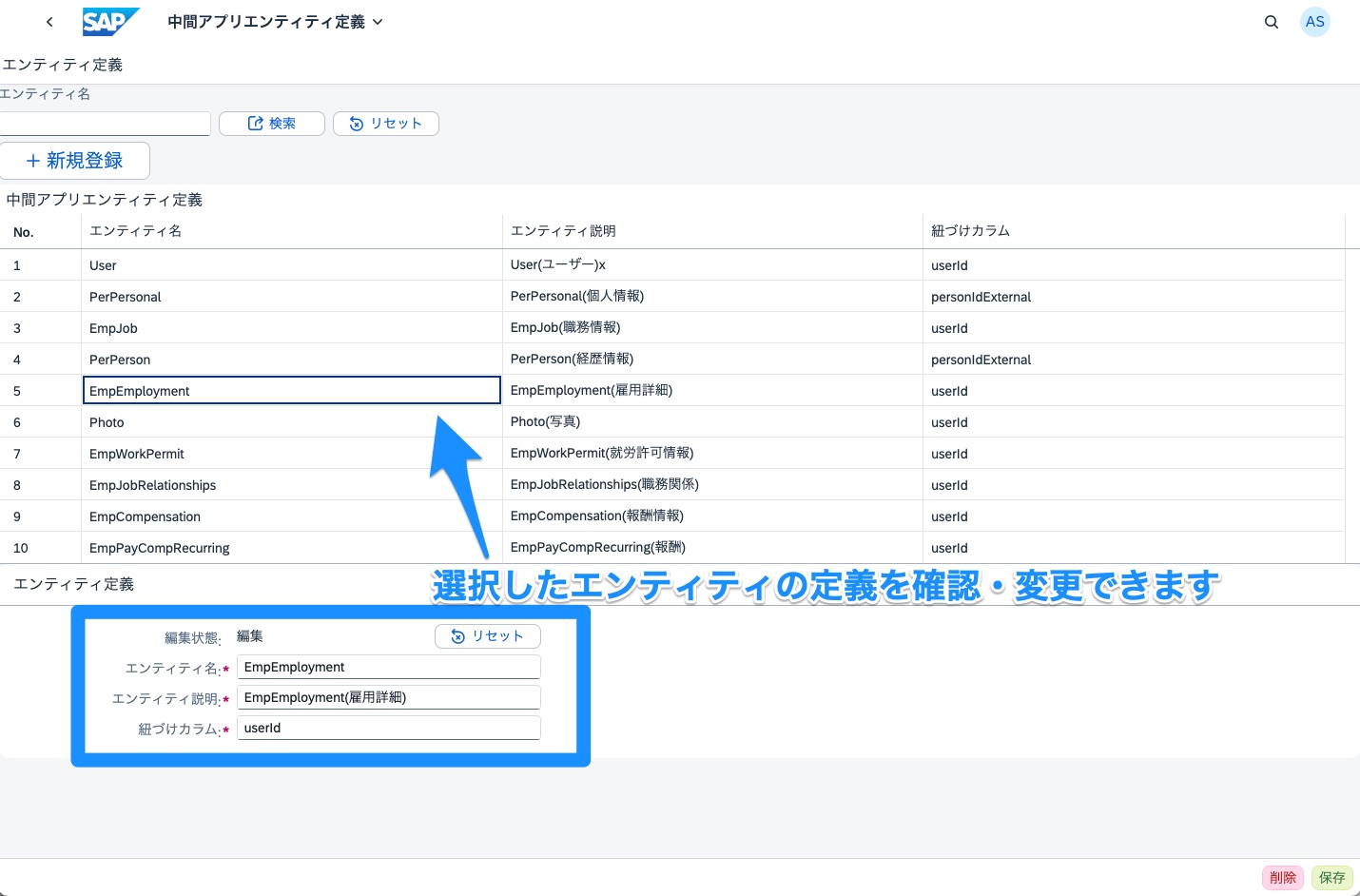This screenshot has width=1360, height=896.
Task: Select the EmpEmployment entity name cell
Action: [x=292, y=391]
